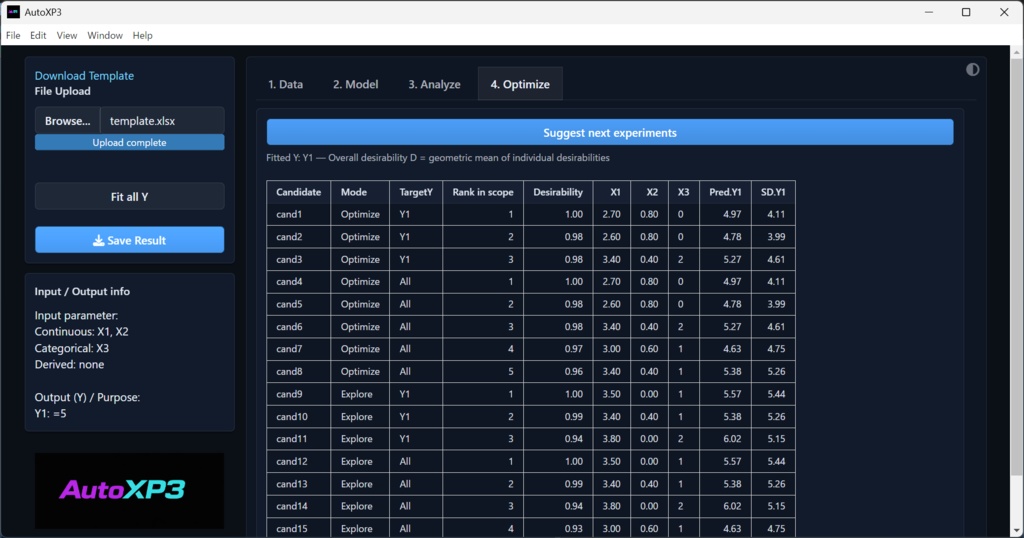
Task: Click the 0.96 desirability value in cand8 row
Action: point(558,371)
